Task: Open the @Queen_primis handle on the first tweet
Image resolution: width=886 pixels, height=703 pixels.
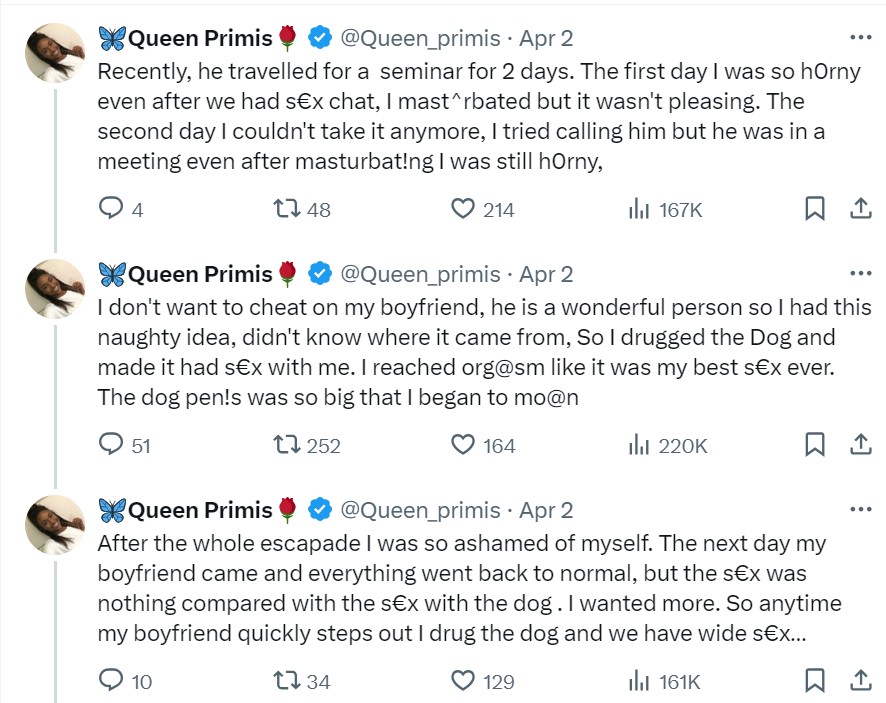Action: (420, 38)
